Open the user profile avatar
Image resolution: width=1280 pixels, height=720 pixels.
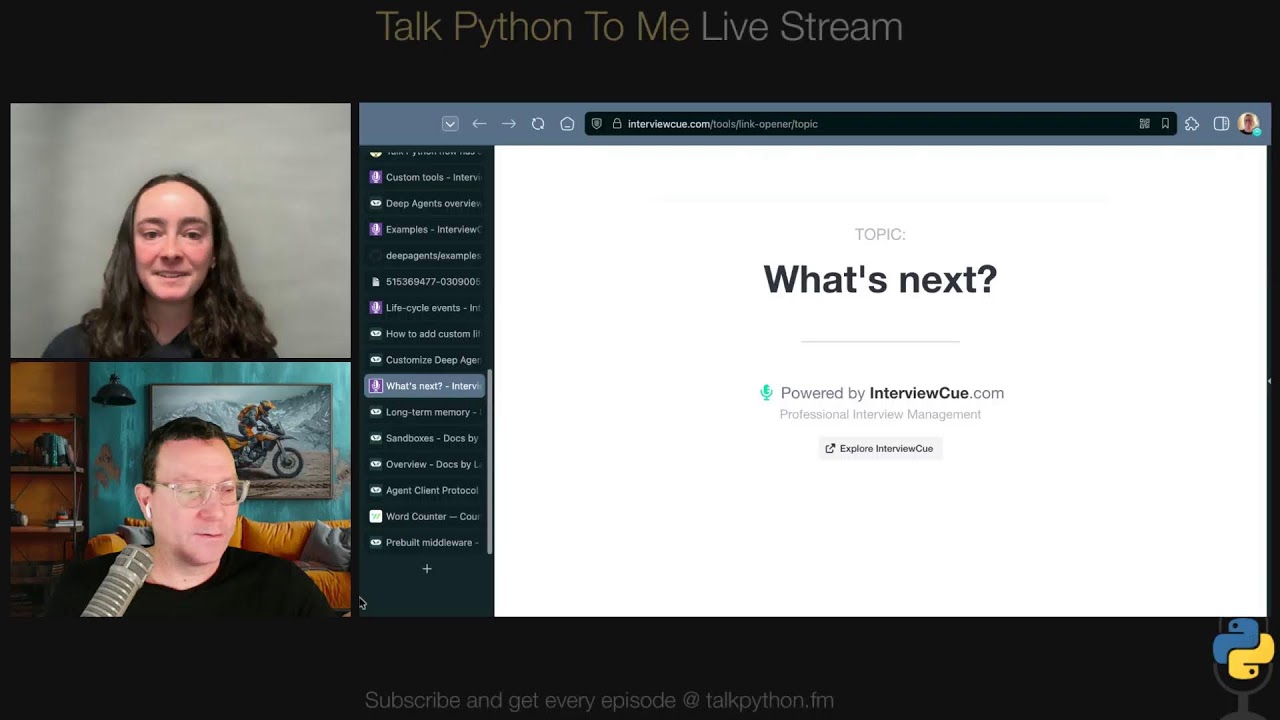point(1248,124)
